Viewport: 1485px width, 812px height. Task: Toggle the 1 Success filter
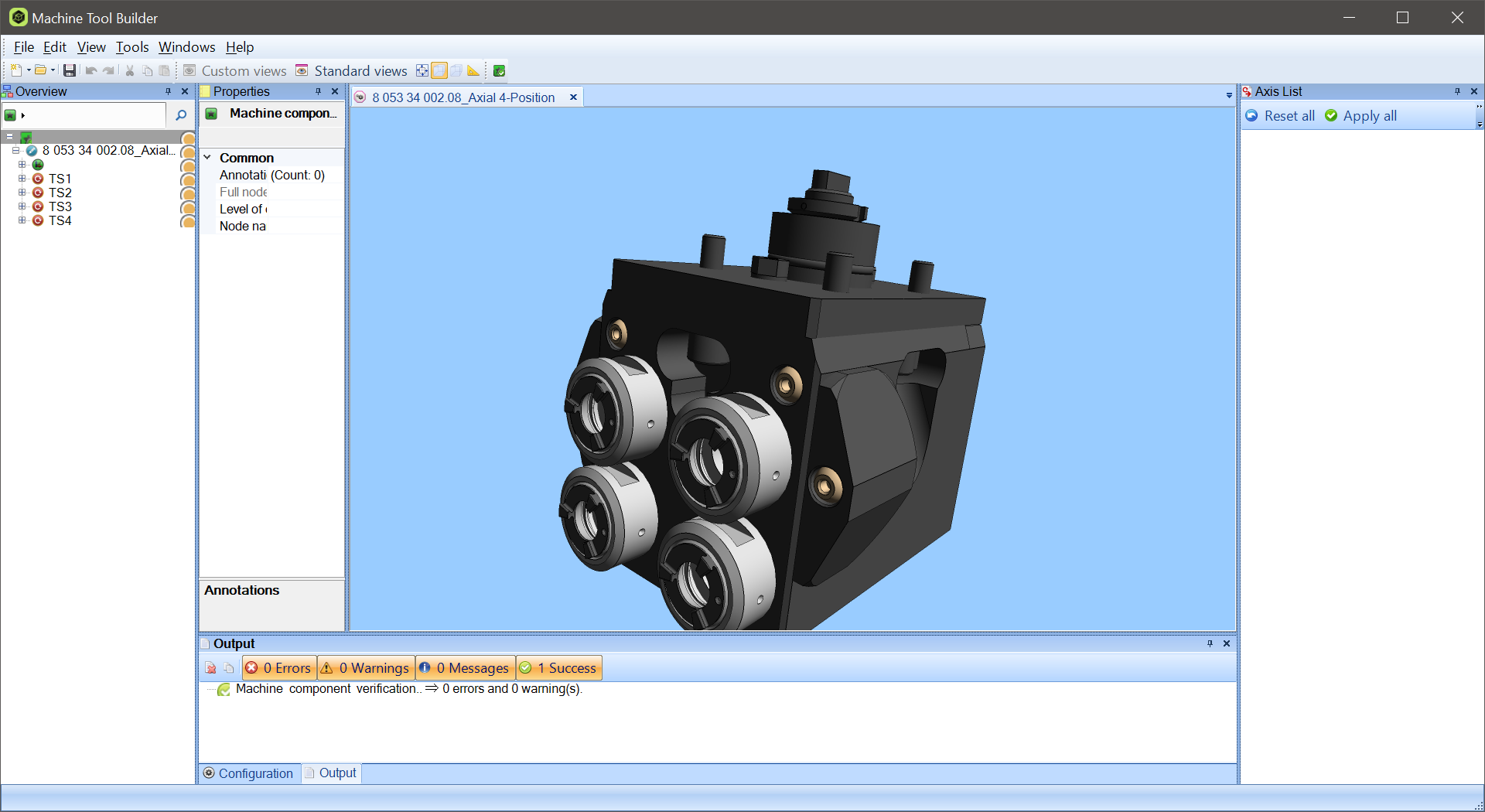[x=558, y=668]
